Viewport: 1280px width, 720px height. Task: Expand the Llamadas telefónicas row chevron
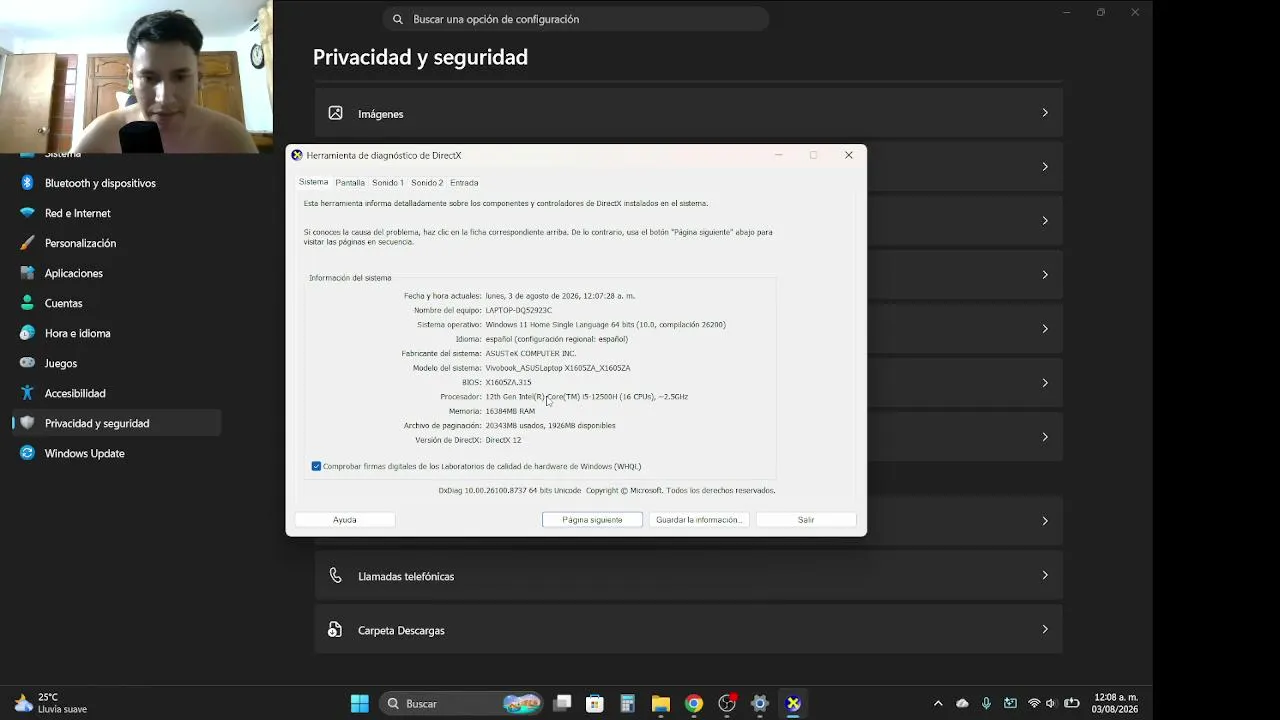coord(1045,575)
